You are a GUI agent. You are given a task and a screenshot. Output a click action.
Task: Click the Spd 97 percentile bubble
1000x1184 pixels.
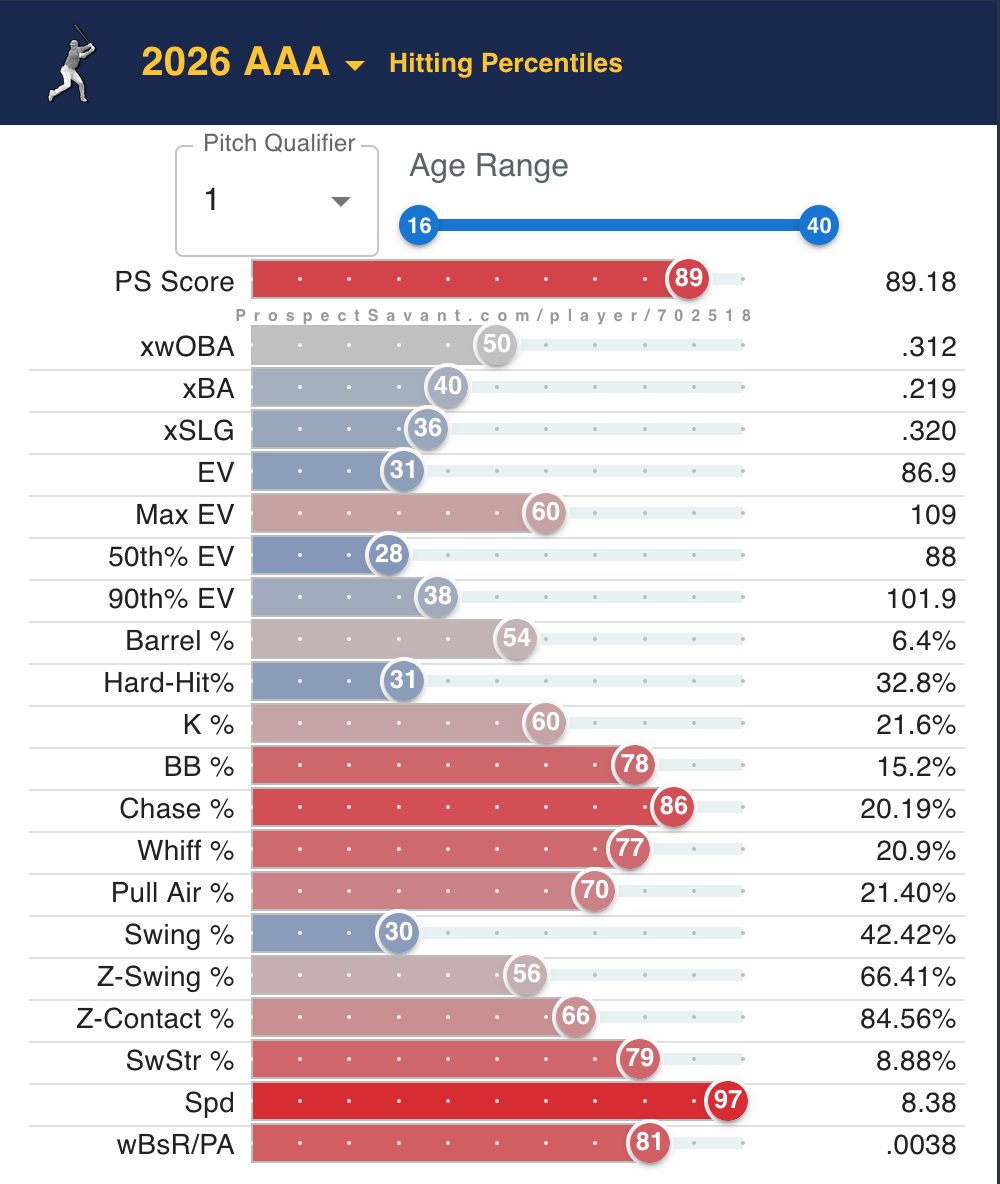(727, 1099)
